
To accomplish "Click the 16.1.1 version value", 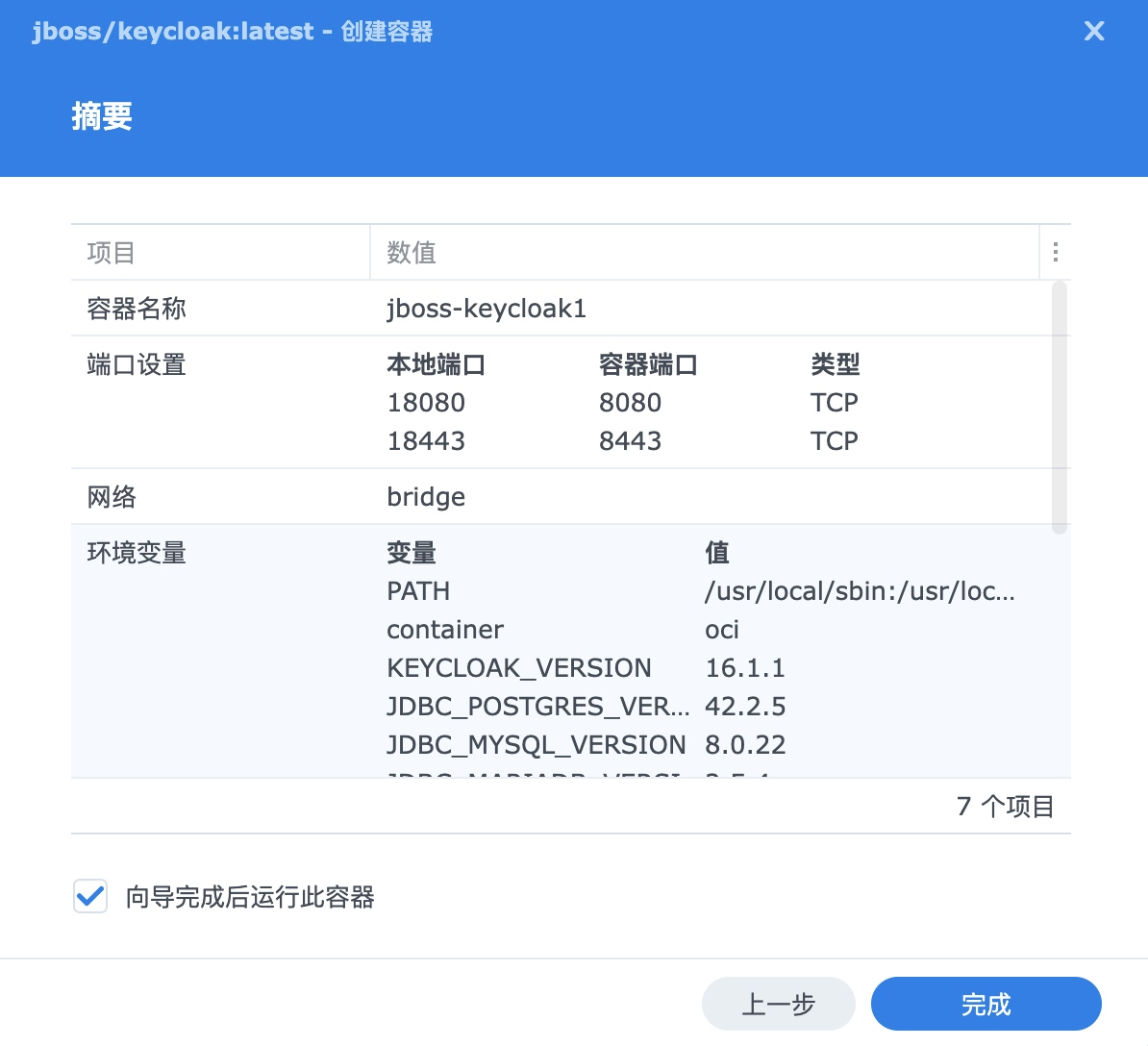I will click(x=744, y=667).
